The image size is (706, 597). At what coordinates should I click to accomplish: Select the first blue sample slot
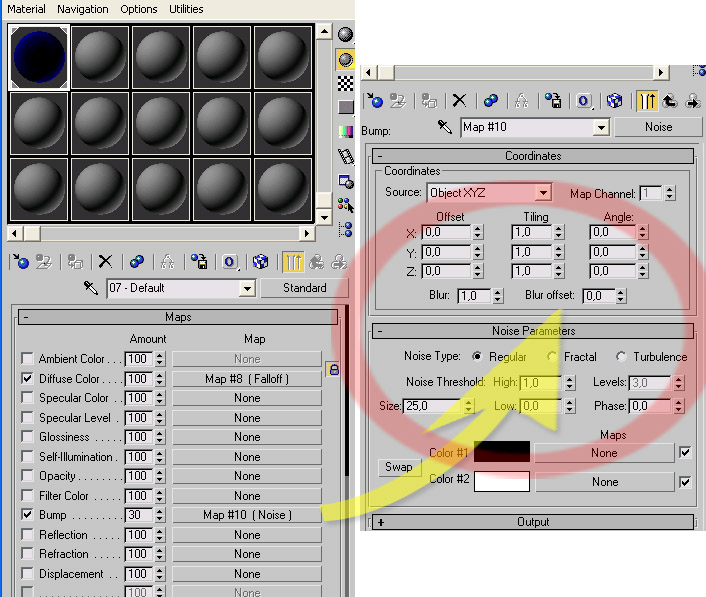[x=38, y=57]
